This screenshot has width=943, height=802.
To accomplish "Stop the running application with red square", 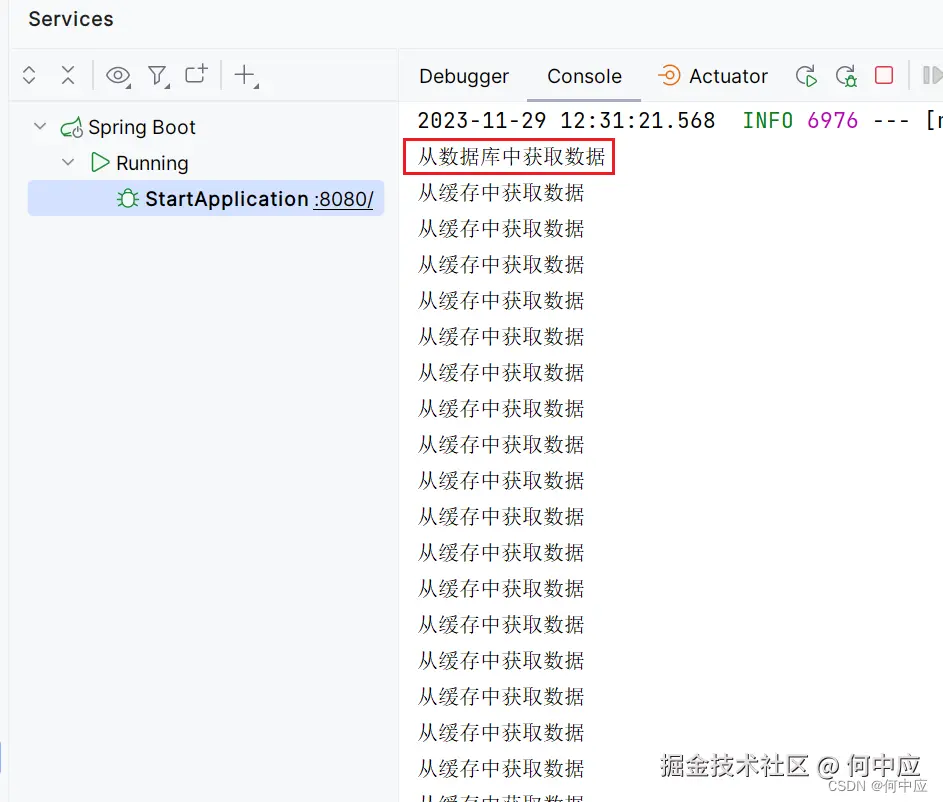I will click(883, 75).
